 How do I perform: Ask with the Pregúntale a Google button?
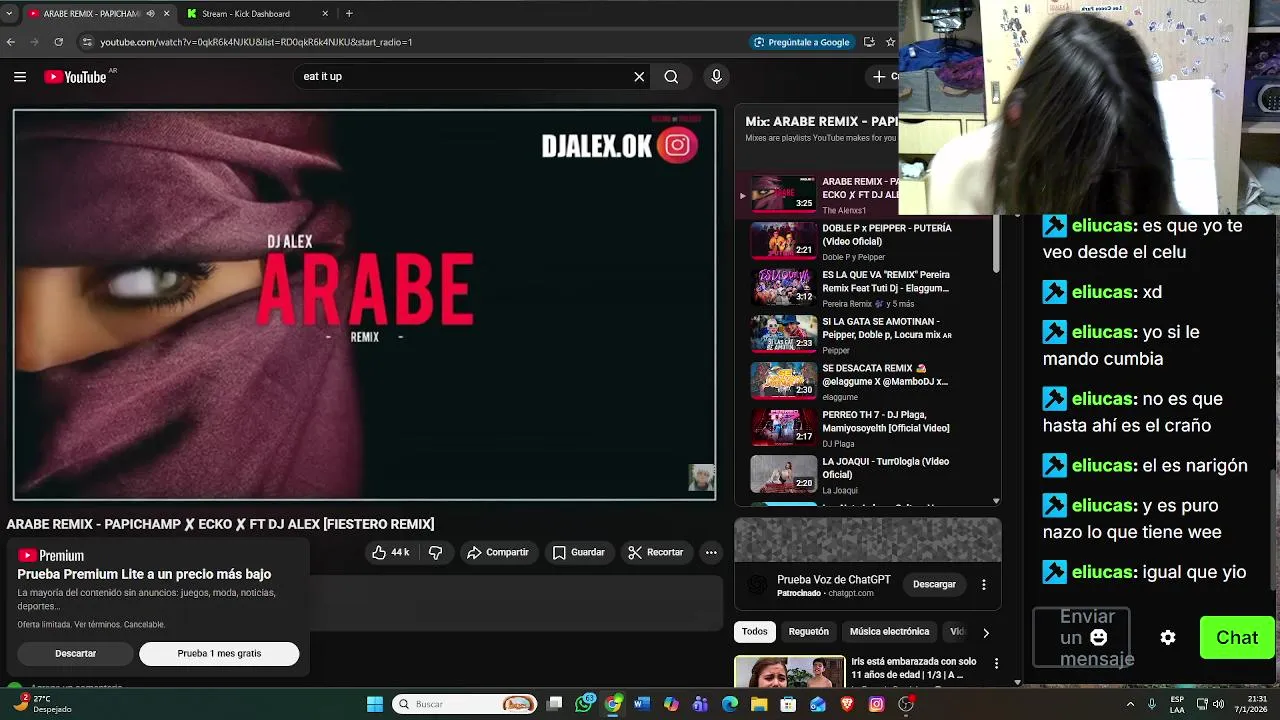coord(802,42)
